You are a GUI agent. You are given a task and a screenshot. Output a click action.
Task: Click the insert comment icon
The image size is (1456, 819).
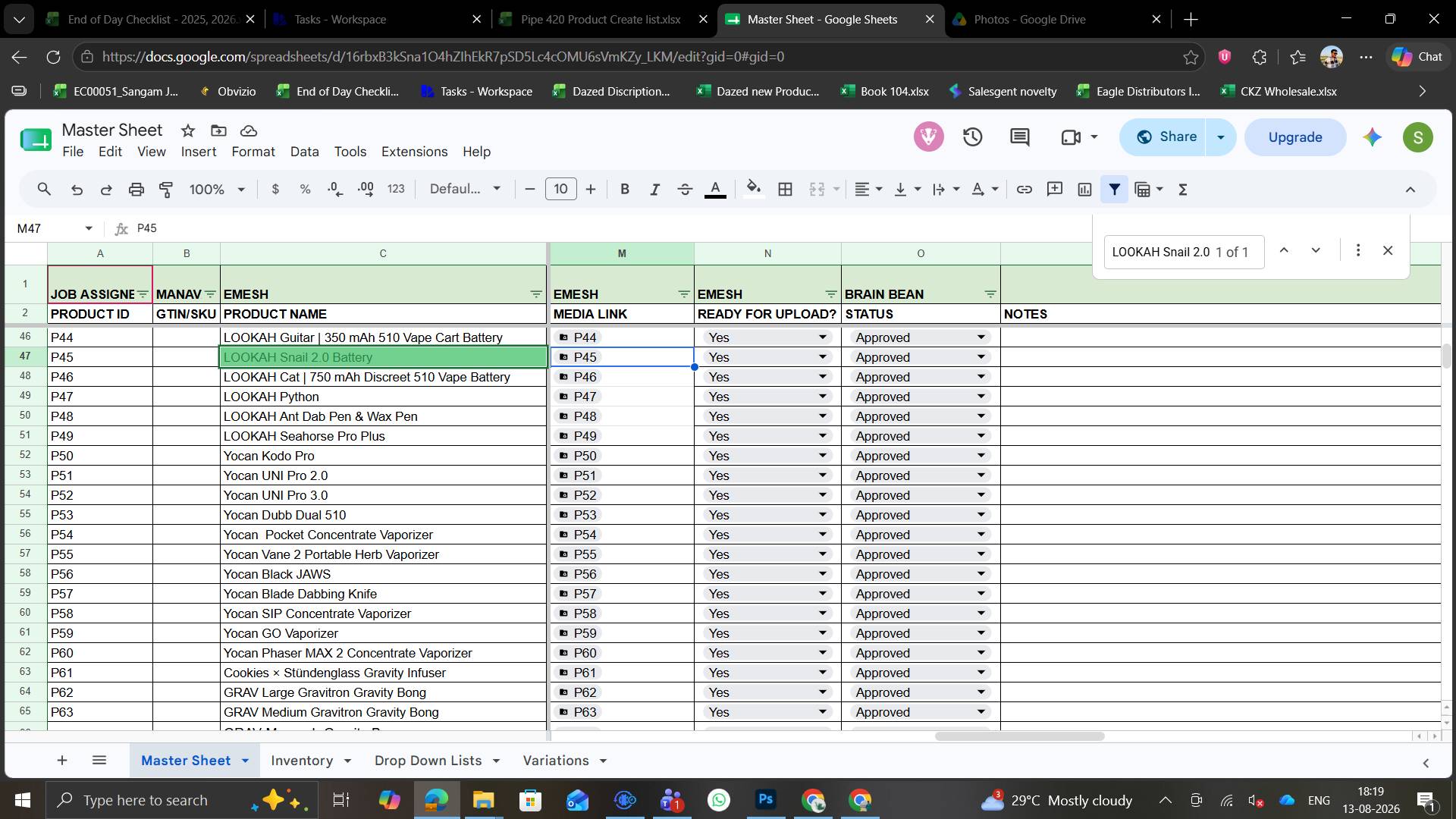coord(1054,190)
